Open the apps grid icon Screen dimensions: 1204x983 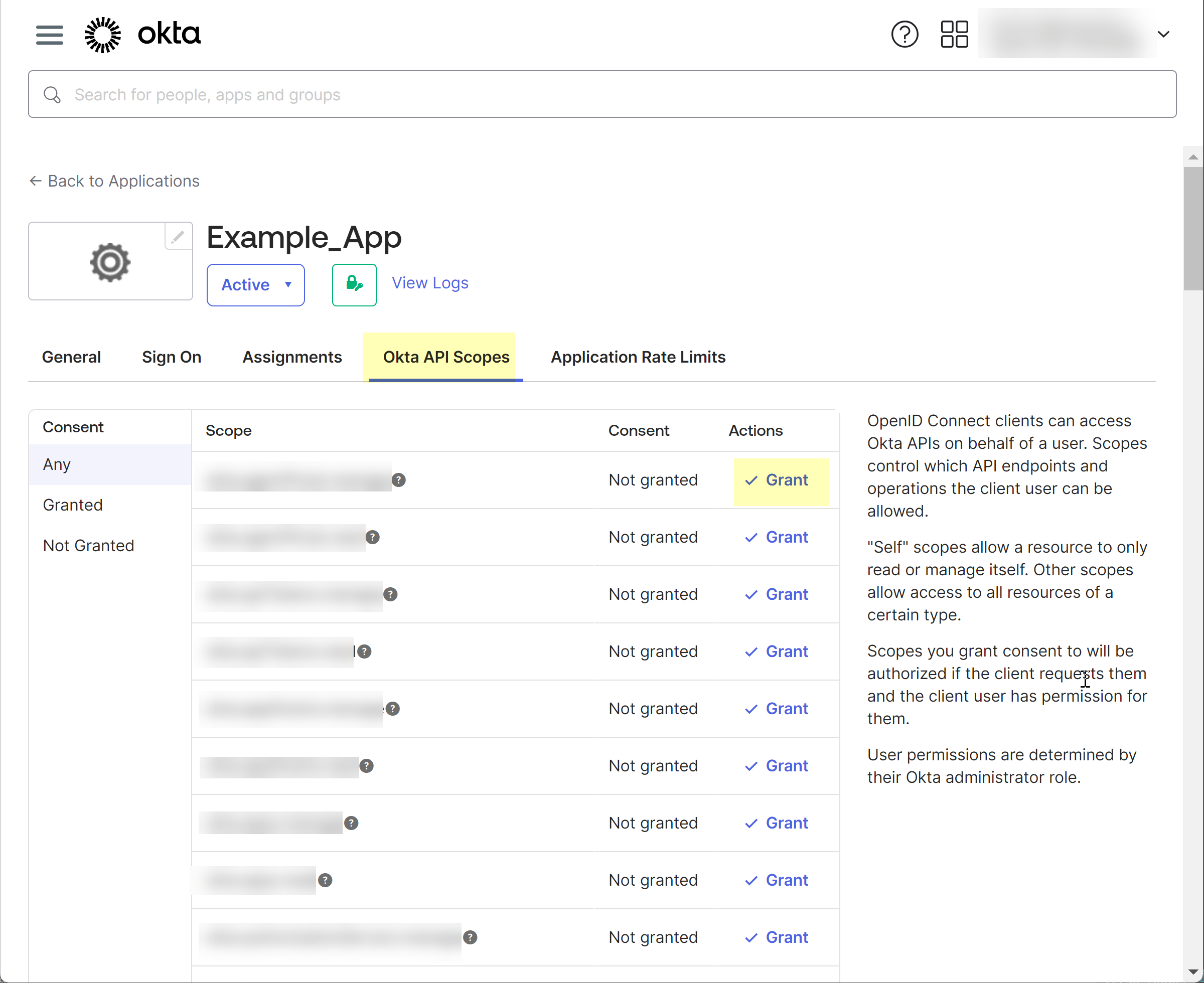(x=954, y=35)
